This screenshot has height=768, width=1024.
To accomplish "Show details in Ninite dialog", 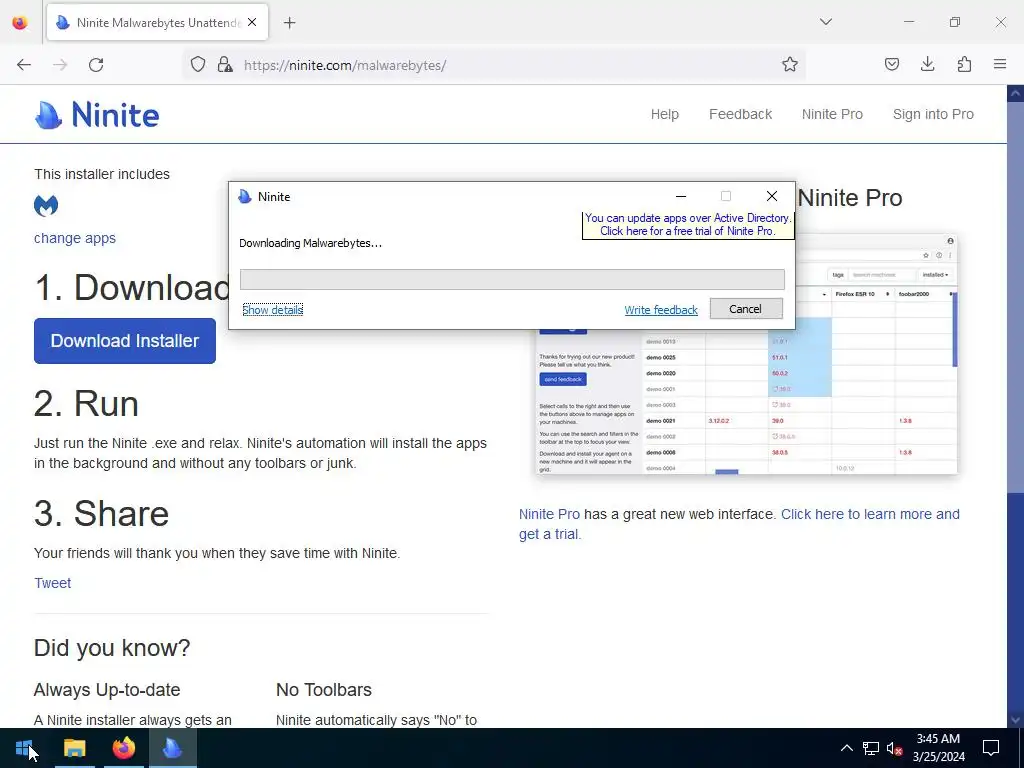I will click(x=272, y=310).
